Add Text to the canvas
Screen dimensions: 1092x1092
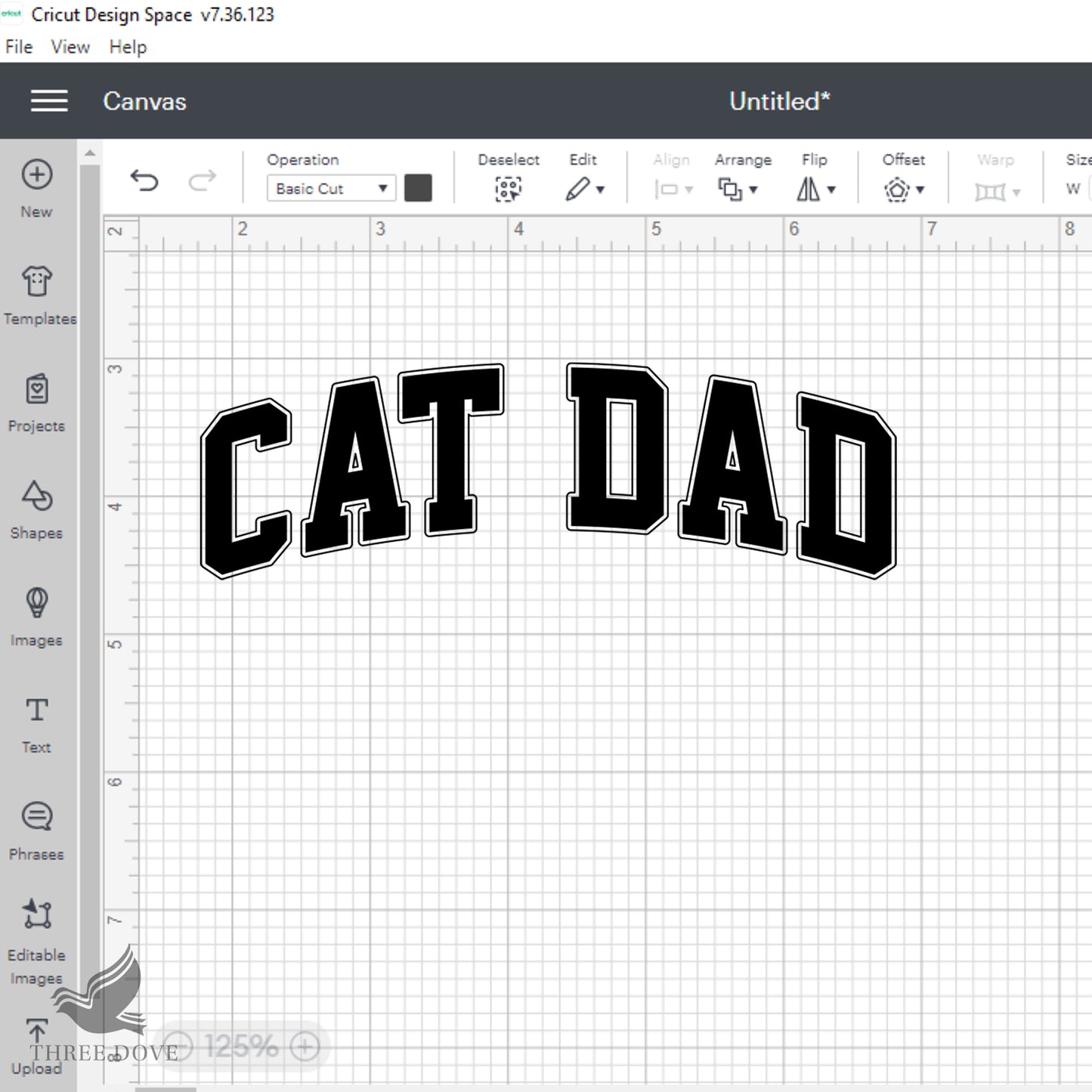click(36, 725)
